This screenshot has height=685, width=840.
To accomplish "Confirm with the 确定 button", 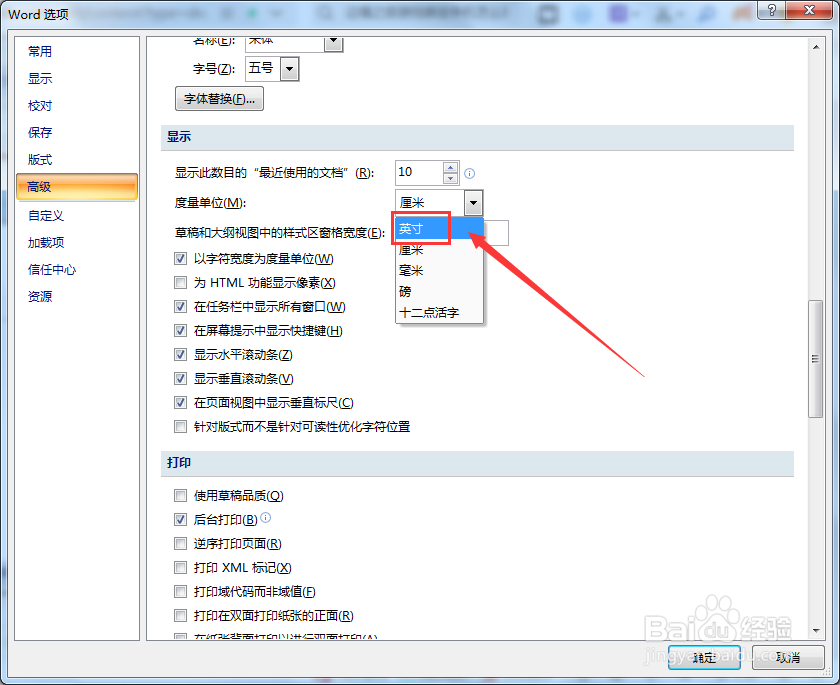I will point(704,657).
